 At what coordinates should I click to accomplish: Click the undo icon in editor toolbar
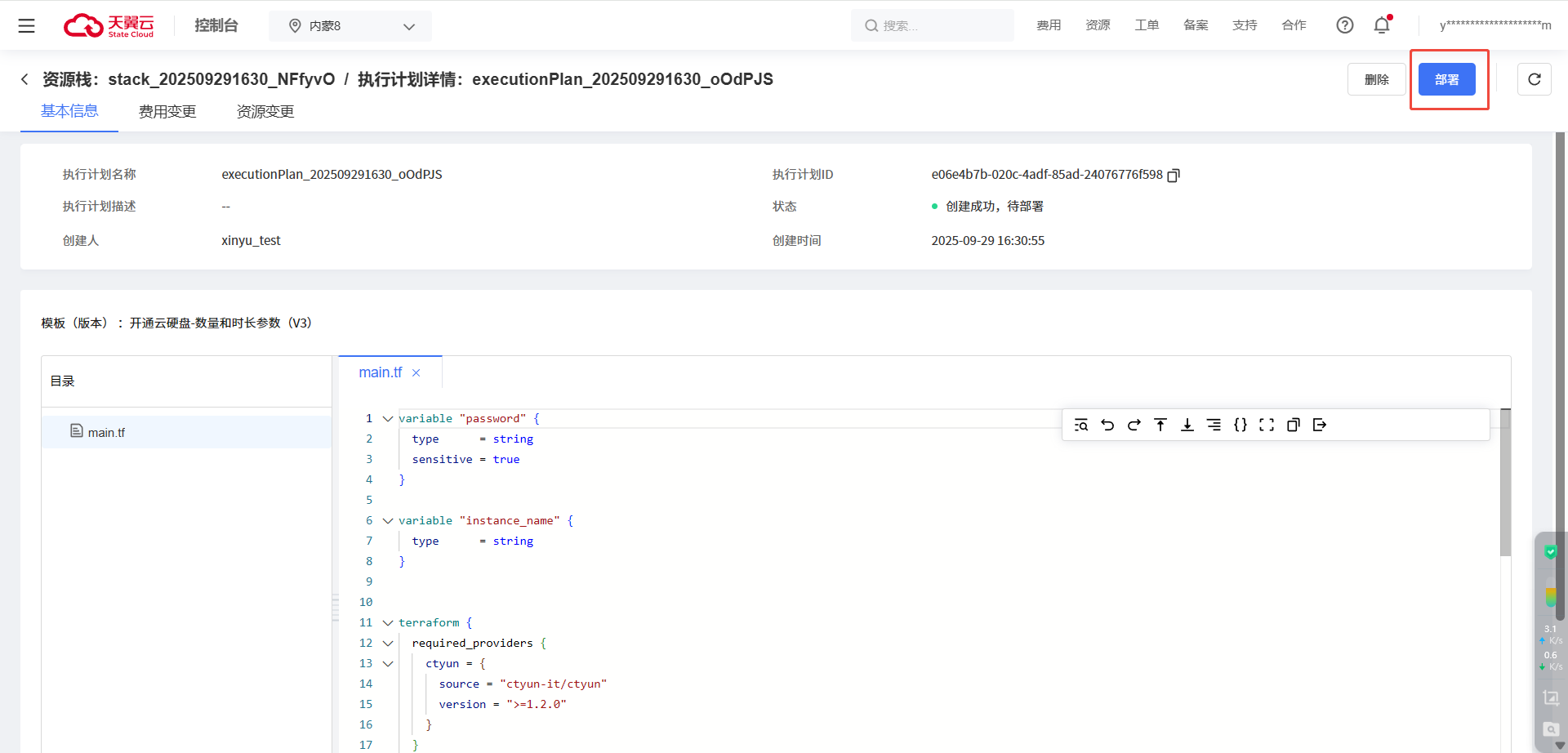pos(1107,425)
